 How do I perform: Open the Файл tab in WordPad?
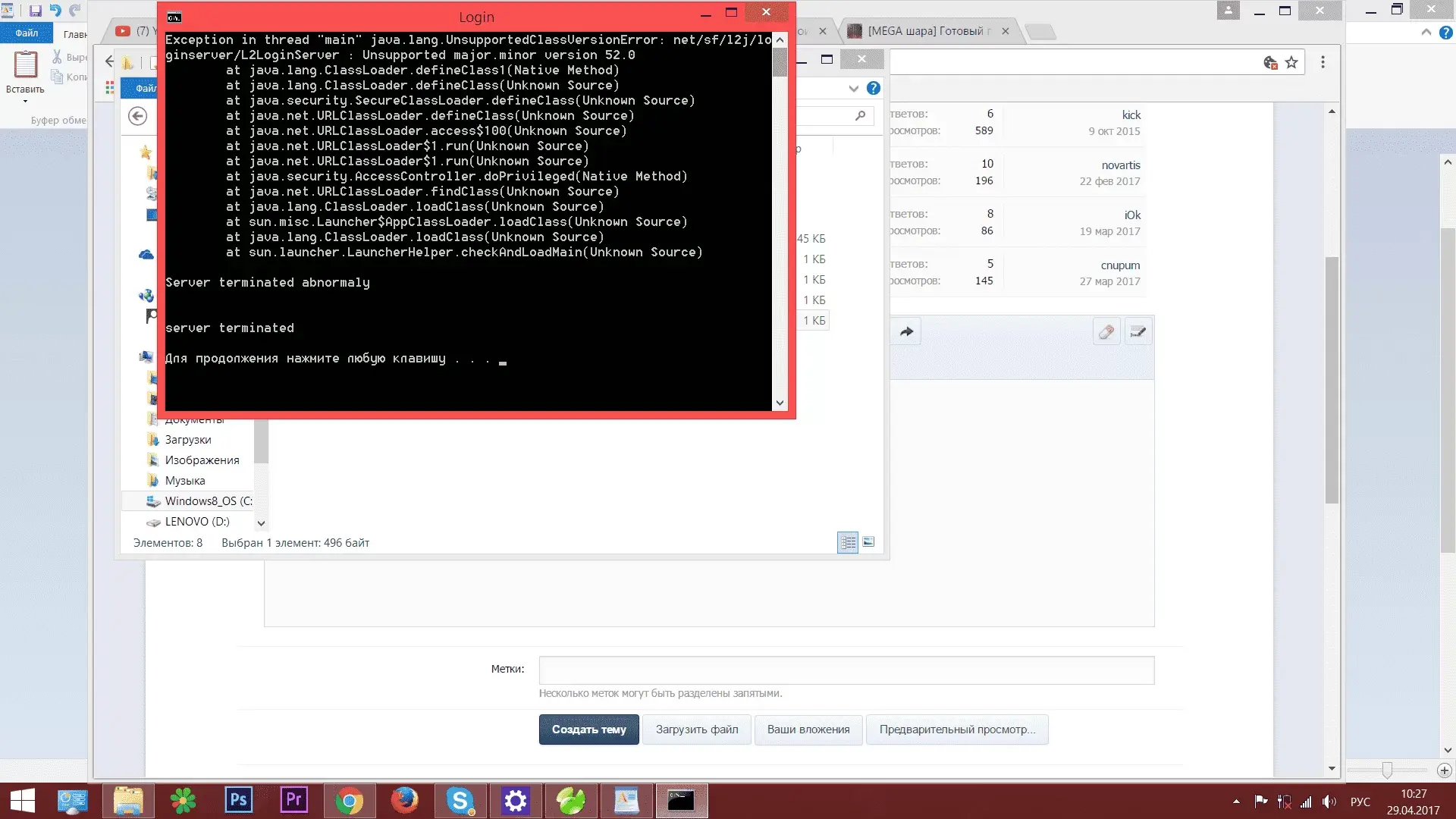pyautogui.click(x=27, y=33)
